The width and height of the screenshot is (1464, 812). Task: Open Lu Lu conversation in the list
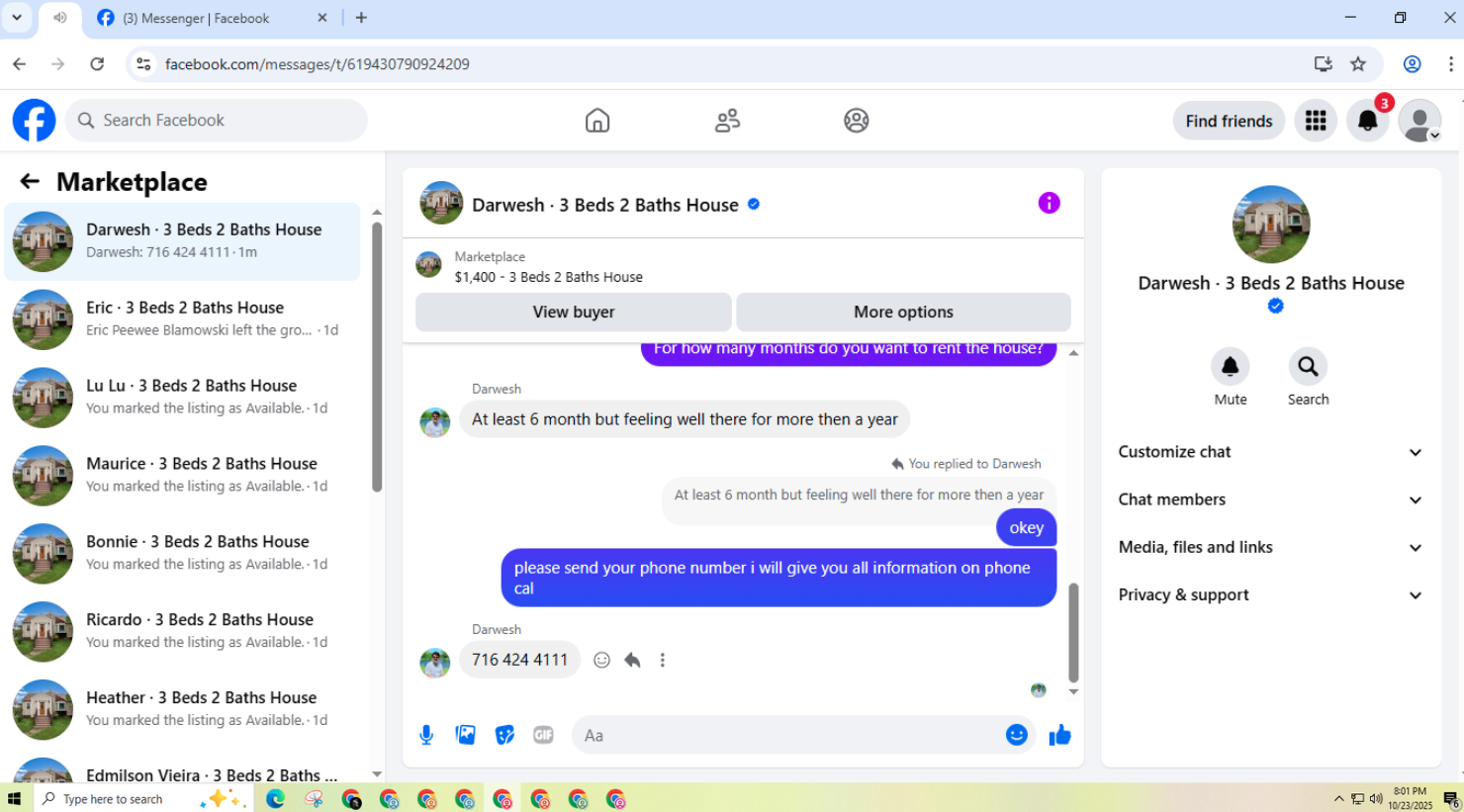coord(183,397)
